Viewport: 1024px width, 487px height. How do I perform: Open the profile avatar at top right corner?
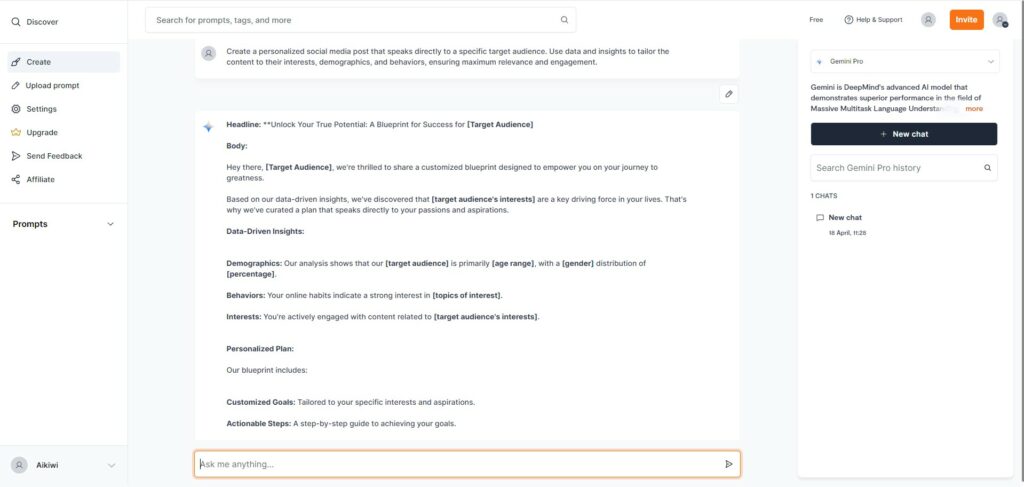[x=1000, y=20]
